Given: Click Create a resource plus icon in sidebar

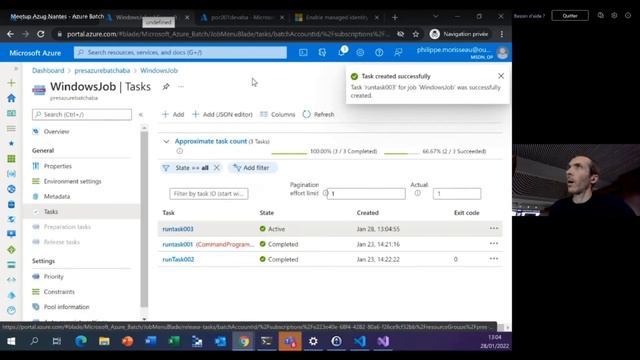Looking at the screenshot, I should click(x=11, y=83).
